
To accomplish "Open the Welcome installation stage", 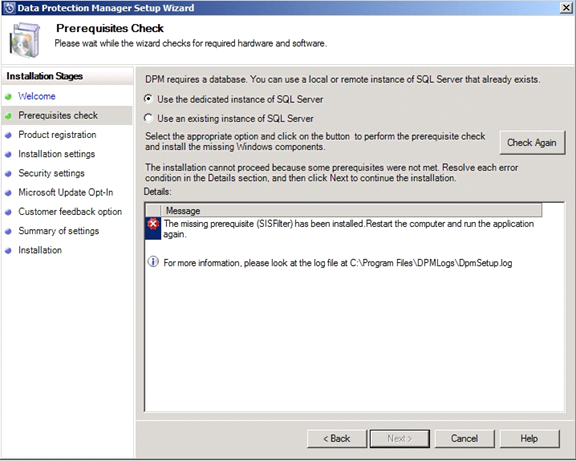I will coord(37,96).
